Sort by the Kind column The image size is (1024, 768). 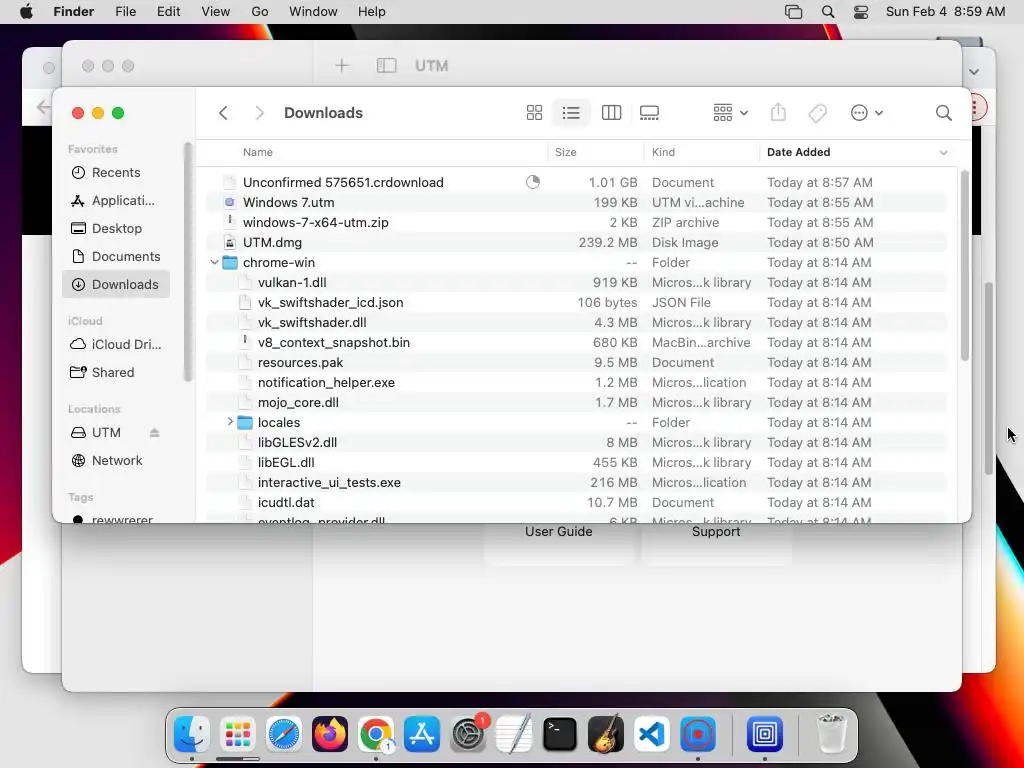663,152
